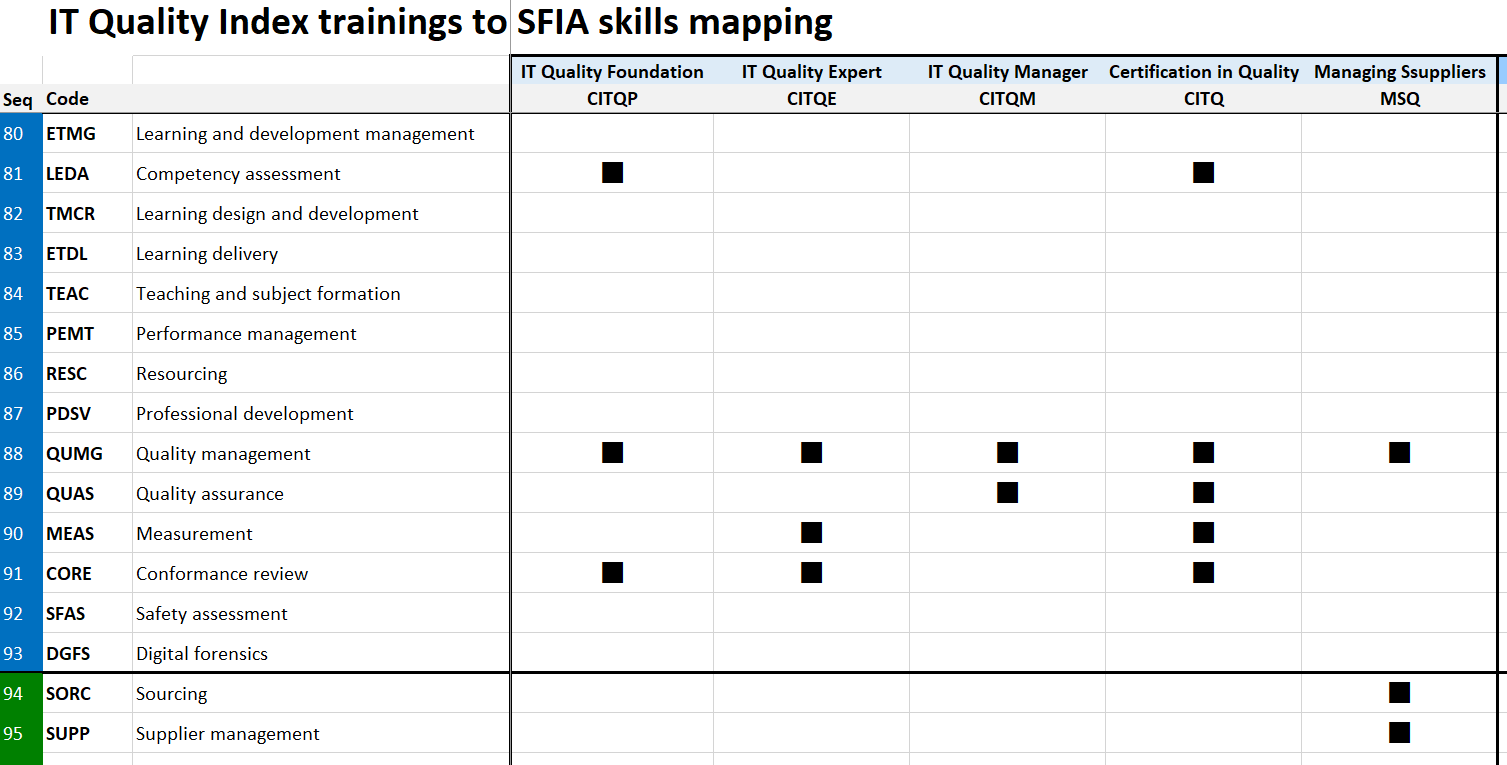This screenshot has width=1507, height=765.
Task: Select the 'Sourcing' cell
Action: [321, 694]
